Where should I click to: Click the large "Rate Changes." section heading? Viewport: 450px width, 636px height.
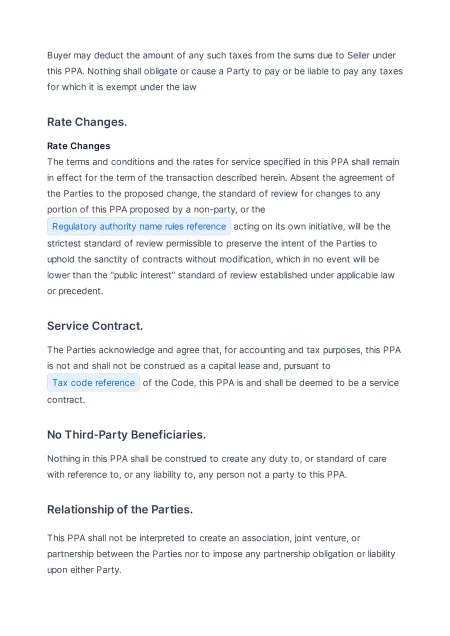tap(87, 122)
